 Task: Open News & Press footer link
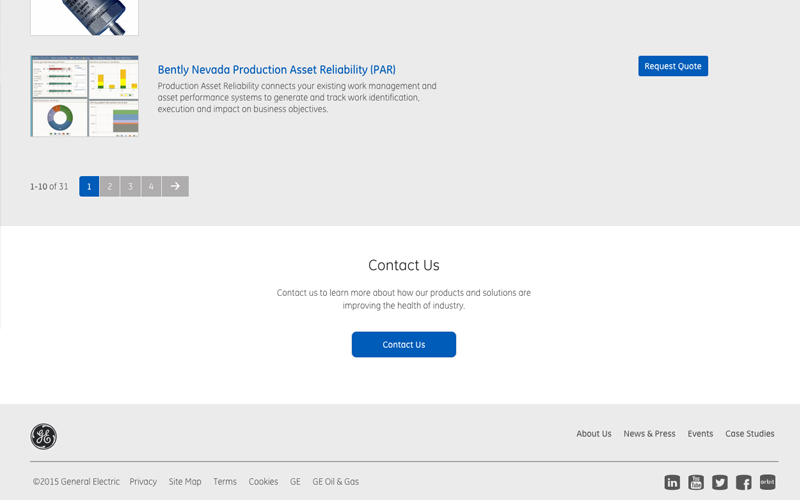point(649,434)
